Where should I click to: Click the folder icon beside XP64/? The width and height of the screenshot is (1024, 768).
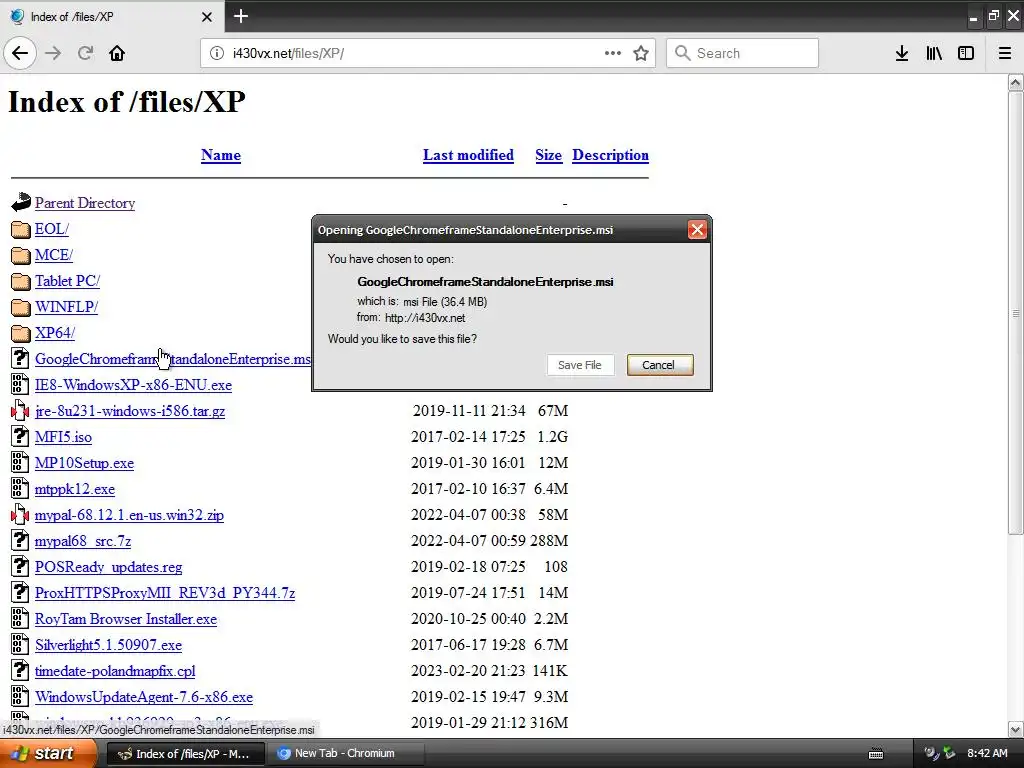click(x=20, y=333)
